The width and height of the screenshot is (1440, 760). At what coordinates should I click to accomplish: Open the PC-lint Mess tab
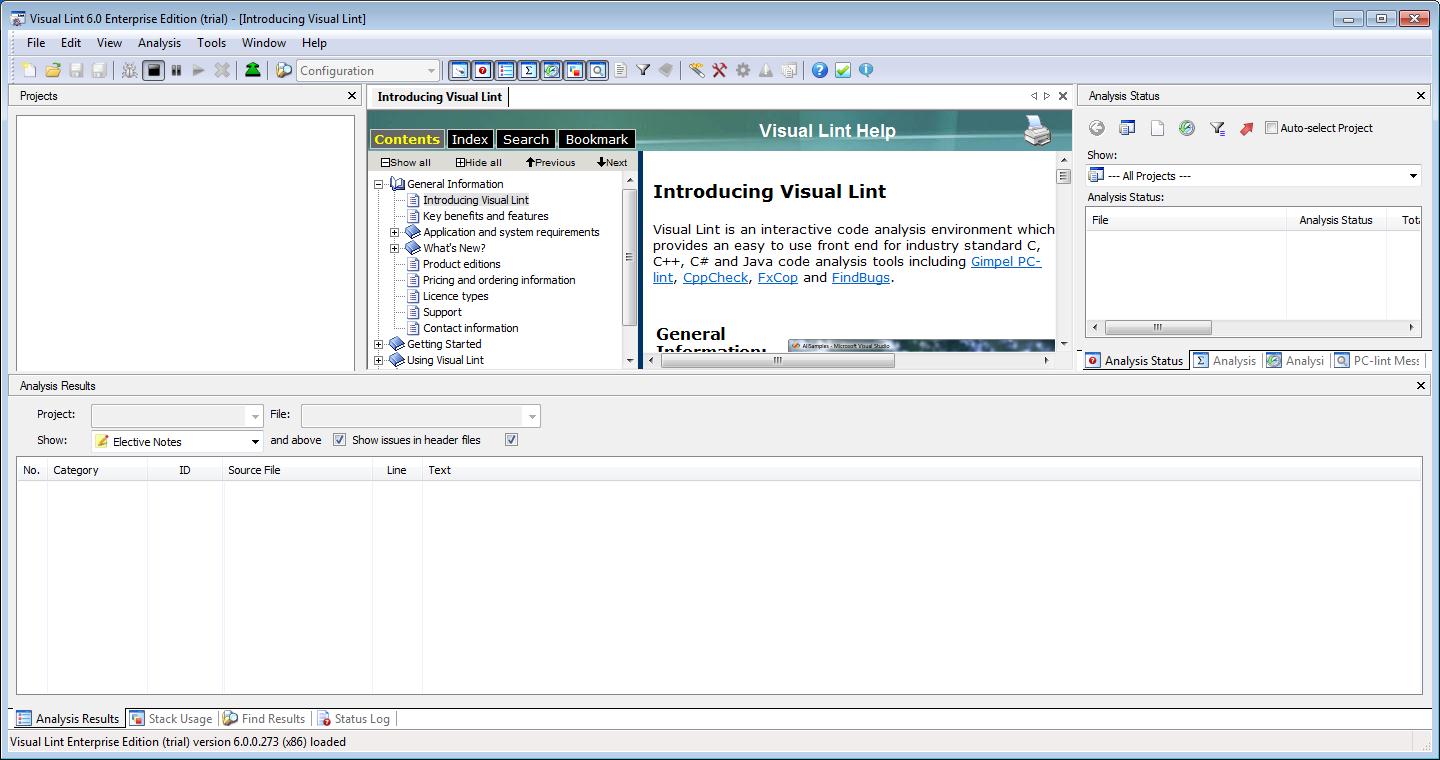(x=1377, y=360)
